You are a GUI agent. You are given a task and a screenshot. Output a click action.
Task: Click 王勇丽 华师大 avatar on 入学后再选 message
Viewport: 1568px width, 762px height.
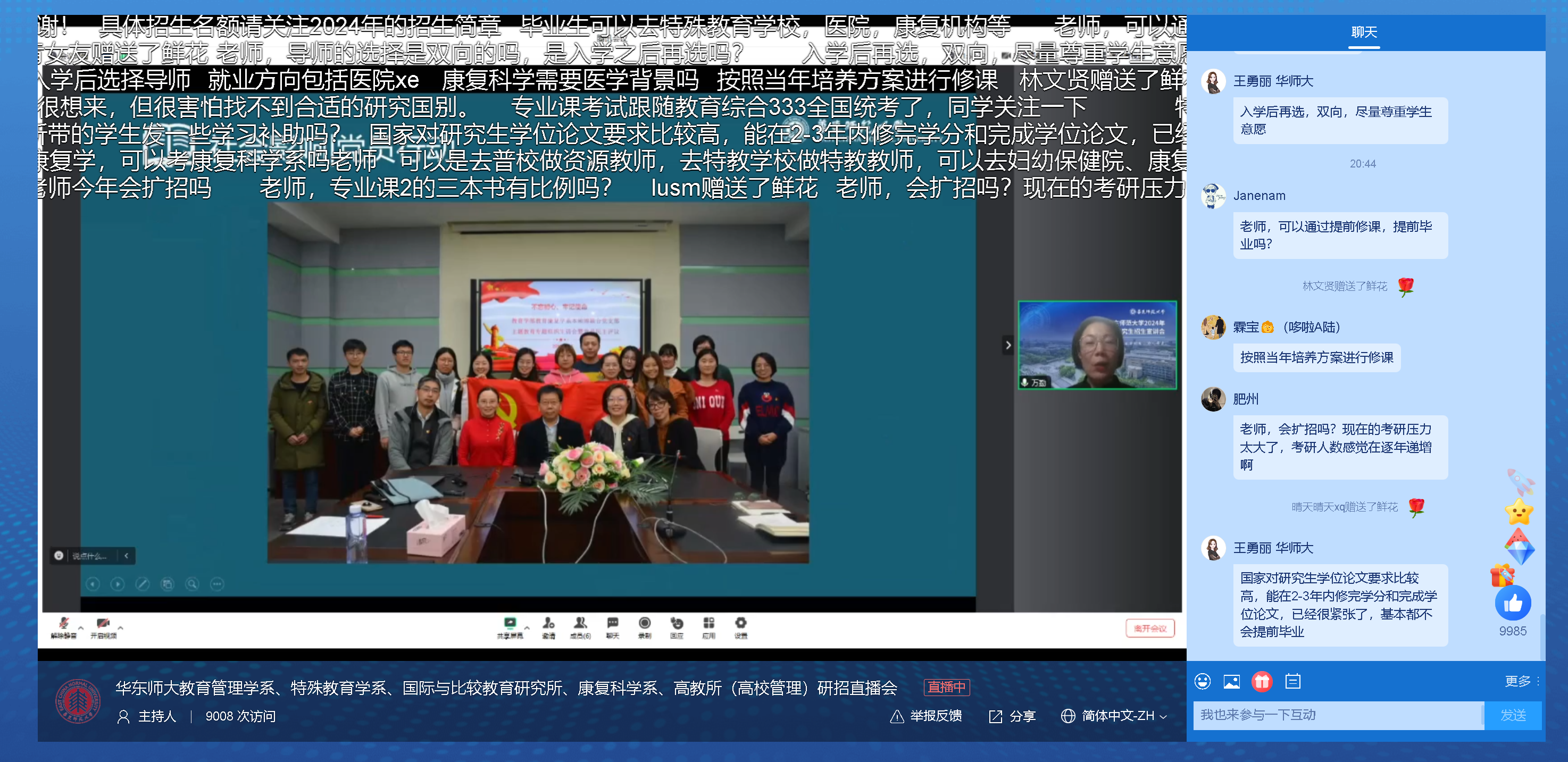(x=1213, y=81)
